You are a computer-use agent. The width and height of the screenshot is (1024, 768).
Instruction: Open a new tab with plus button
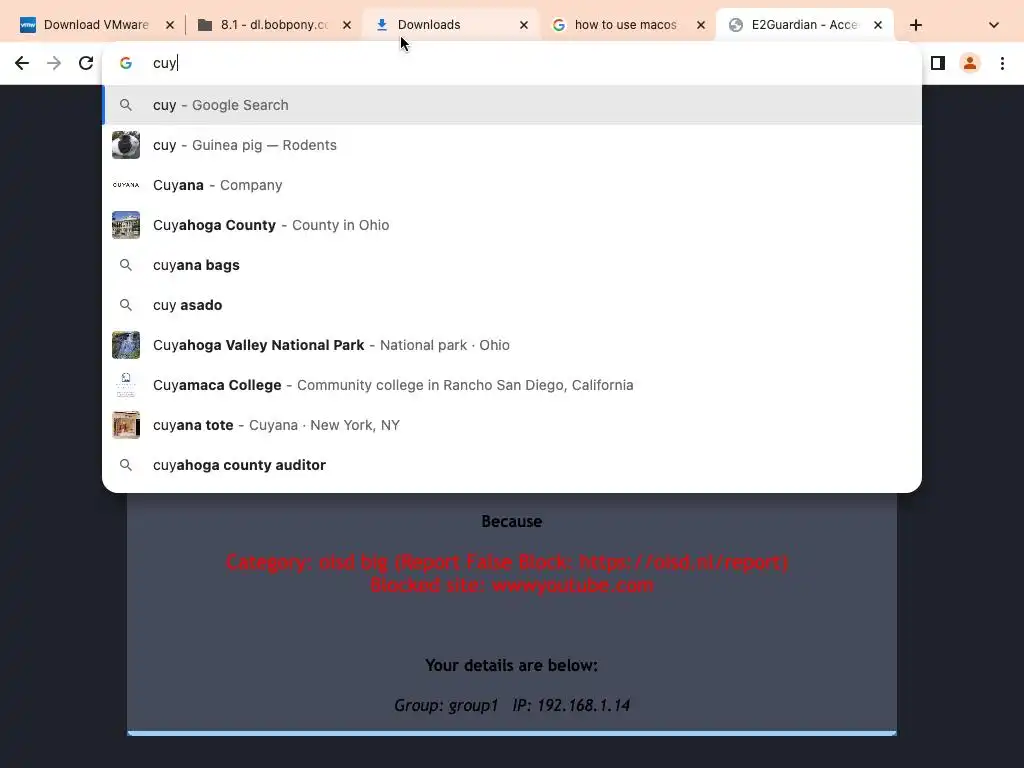pyautogui.click(x=916, y=25)
